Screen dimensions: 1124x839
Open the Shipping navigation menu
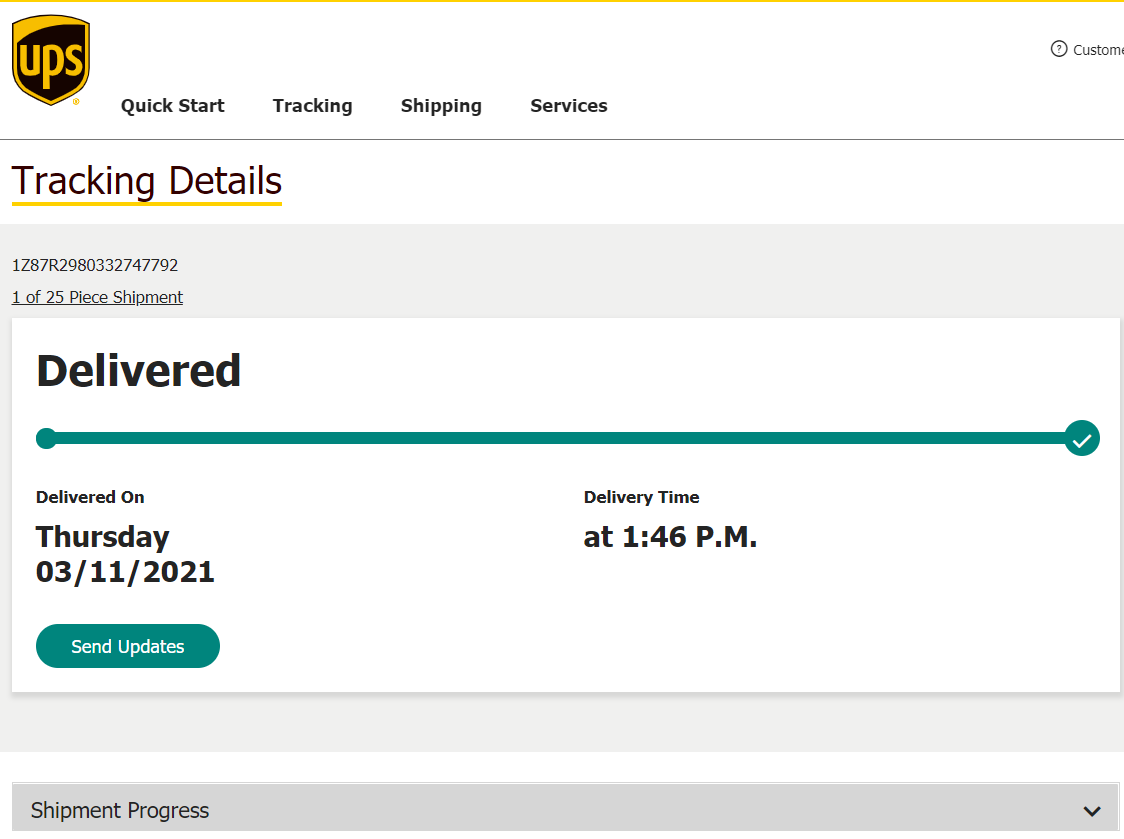point(441,106)
